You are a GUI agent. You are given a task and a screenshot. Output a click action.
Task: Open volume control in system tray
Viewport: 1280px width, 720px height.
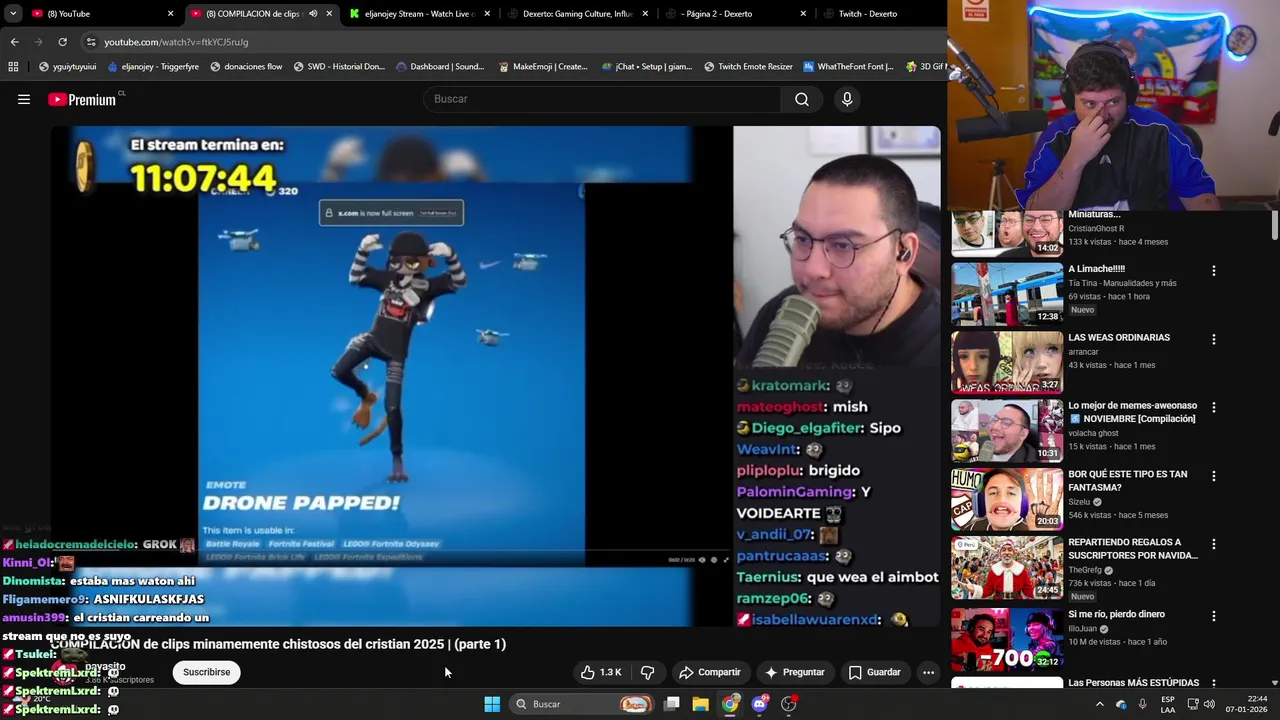coord(1209,704)
